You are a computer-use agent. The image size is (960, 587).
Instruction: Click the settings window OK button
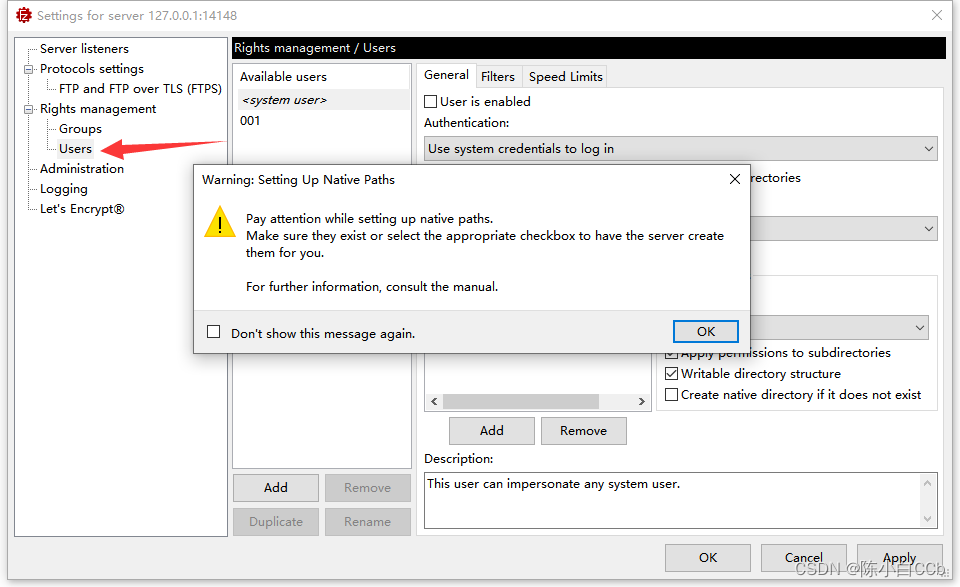tap(708, 558)
